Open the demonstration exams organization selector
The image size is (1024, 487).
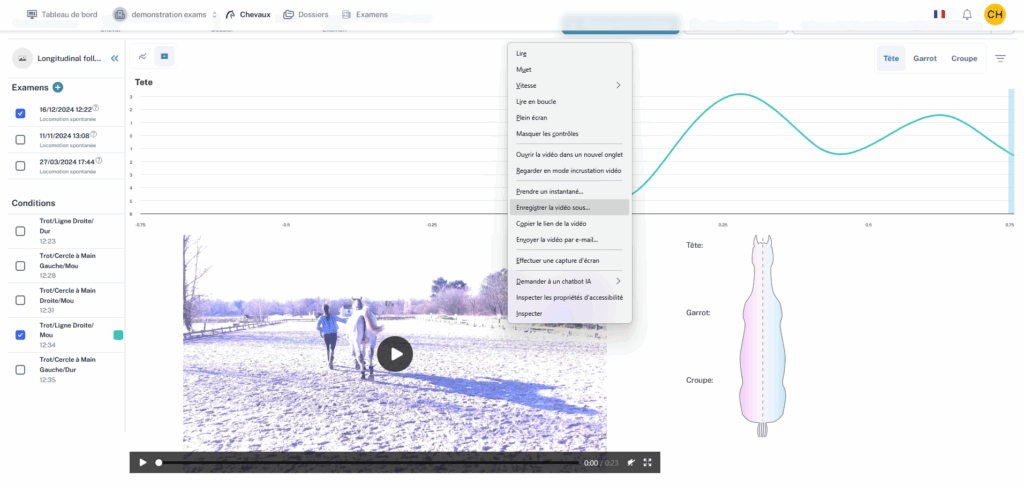click(x=162, y=15)
